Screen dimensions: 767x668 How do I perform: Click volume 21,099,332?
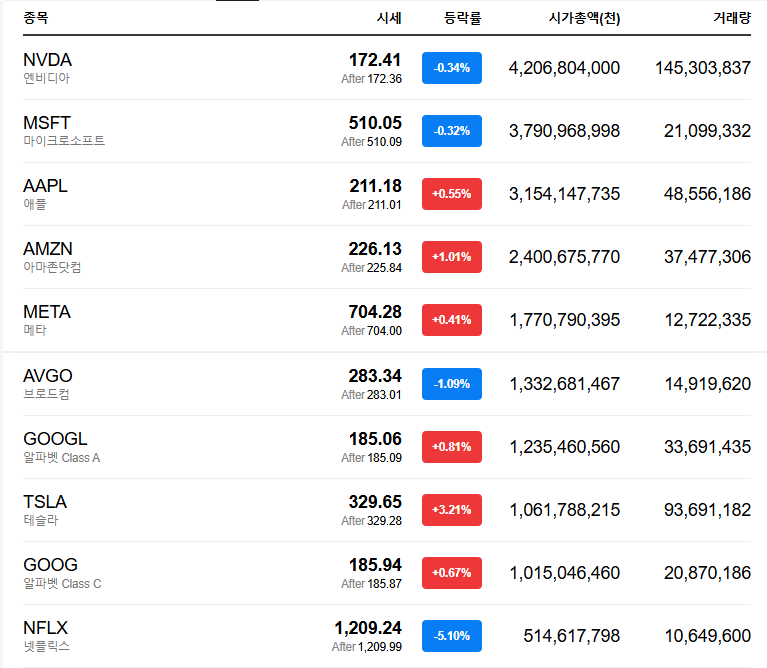point(707,131)
